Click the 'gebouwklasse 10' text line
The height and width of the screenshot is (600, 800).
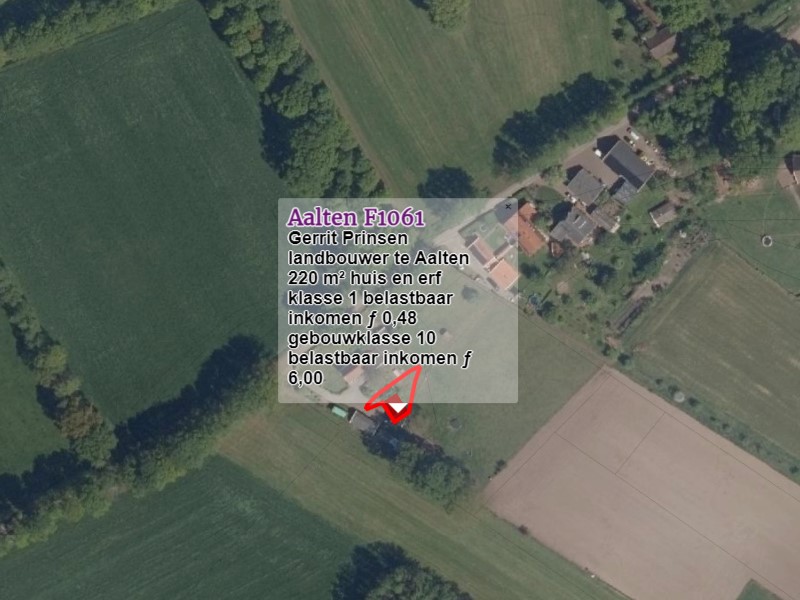point(362,338)
